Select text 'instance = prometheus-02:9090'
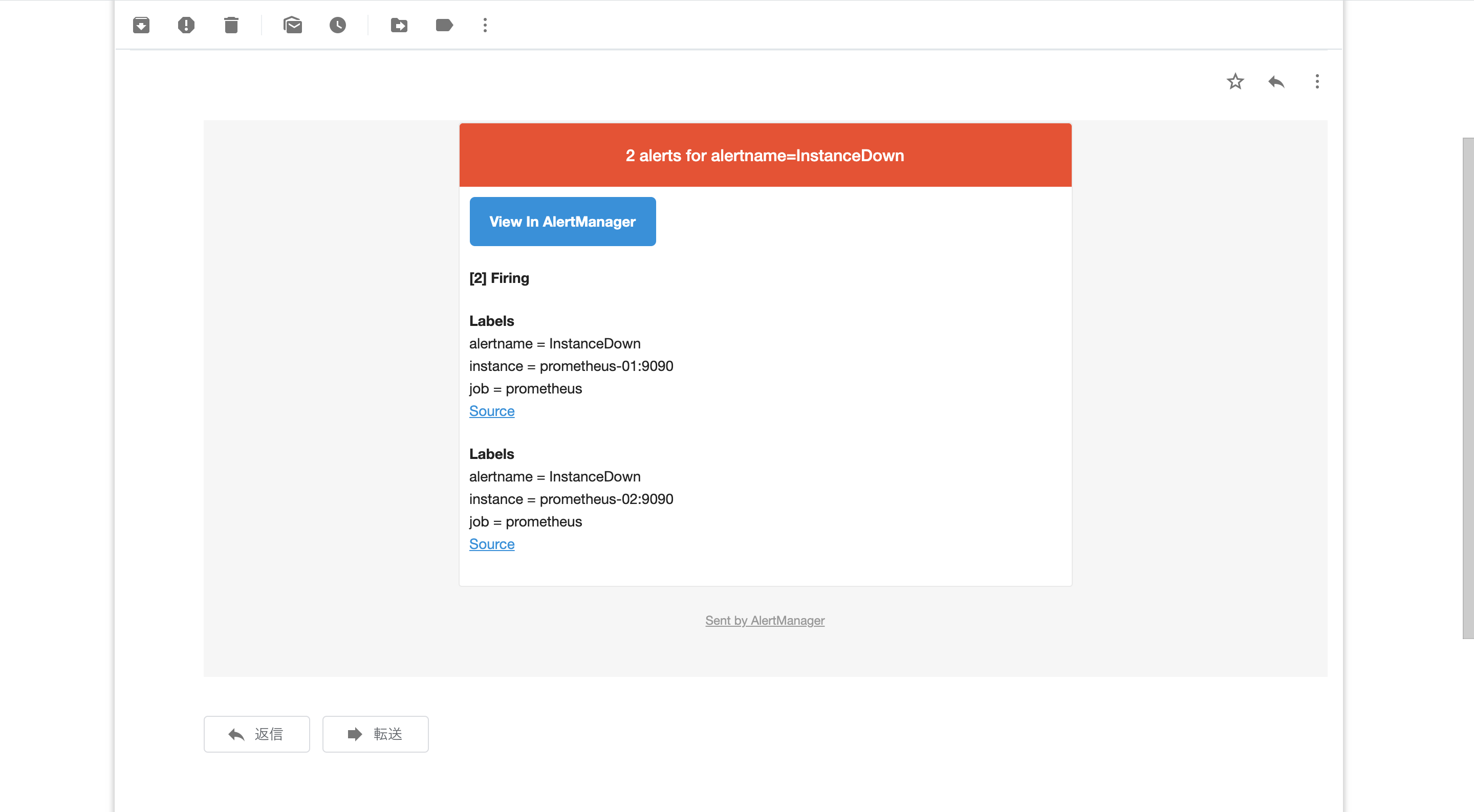This screenshot has height=812, width=1474. (x=571, y=499)
